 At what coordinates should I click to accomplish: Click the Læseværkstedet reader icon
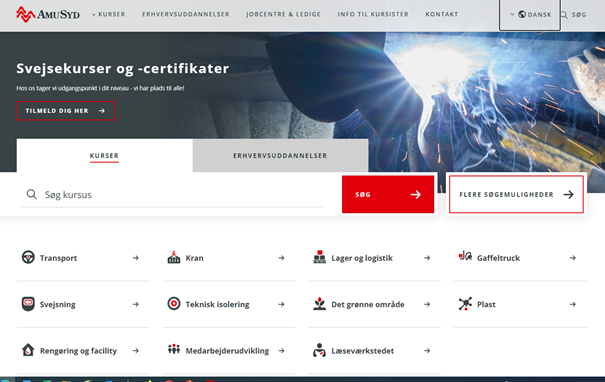[x=319, y=350]
